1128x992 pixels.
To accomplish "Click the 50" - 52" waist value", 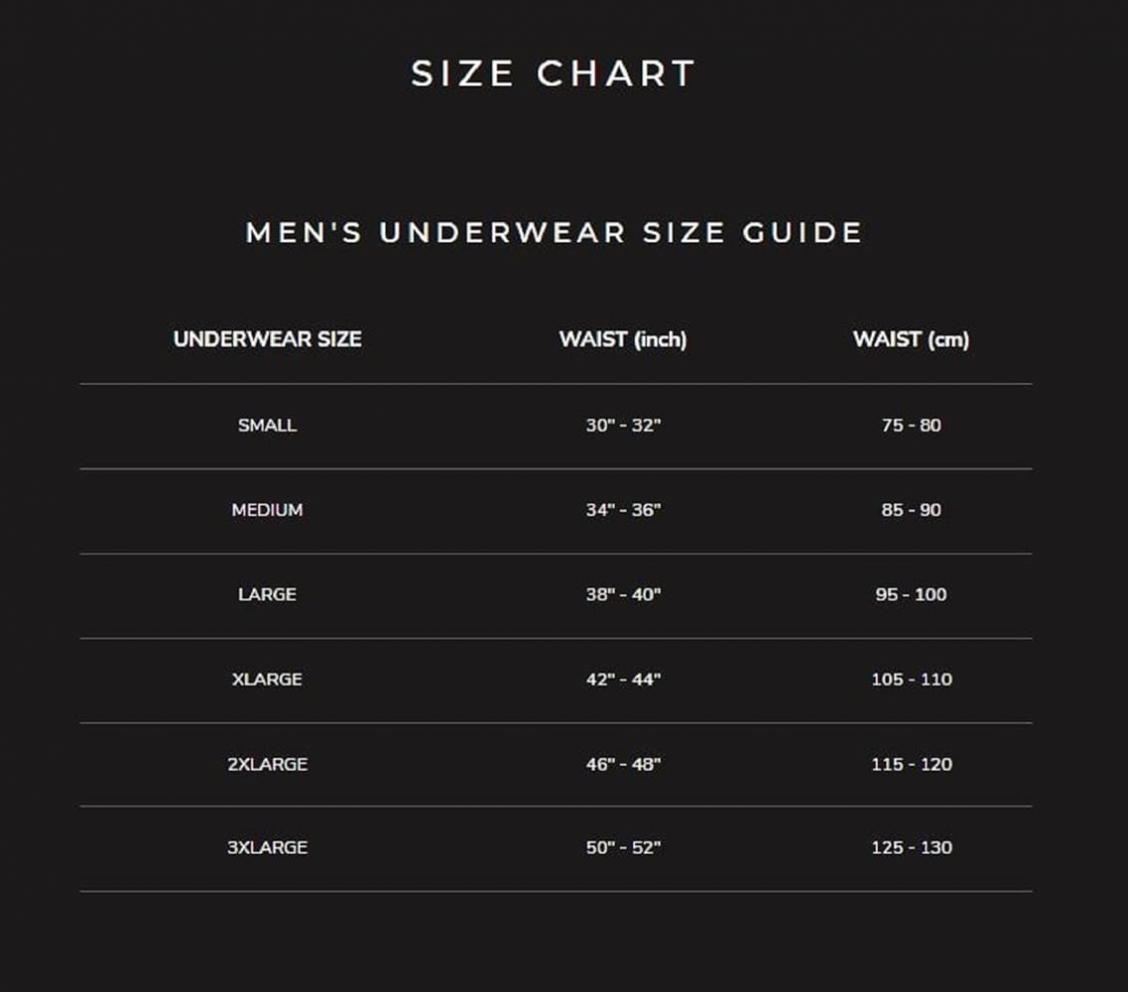I will [623, 847].
